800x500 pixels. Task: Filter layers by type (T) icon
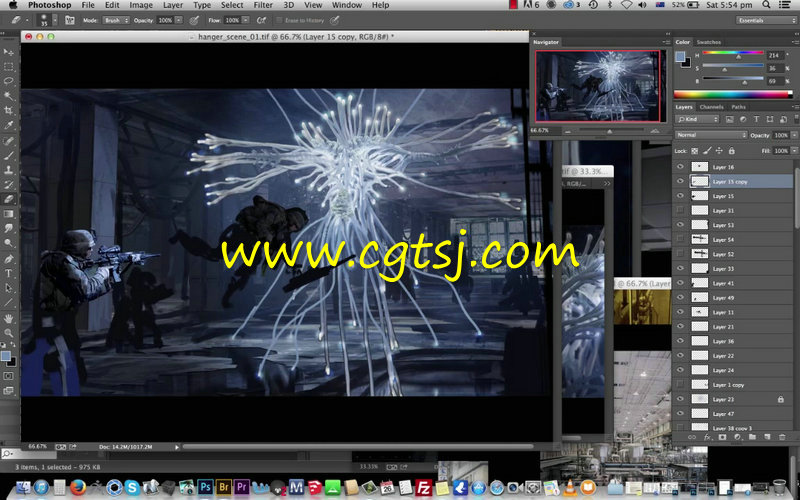tap(756, 119)
